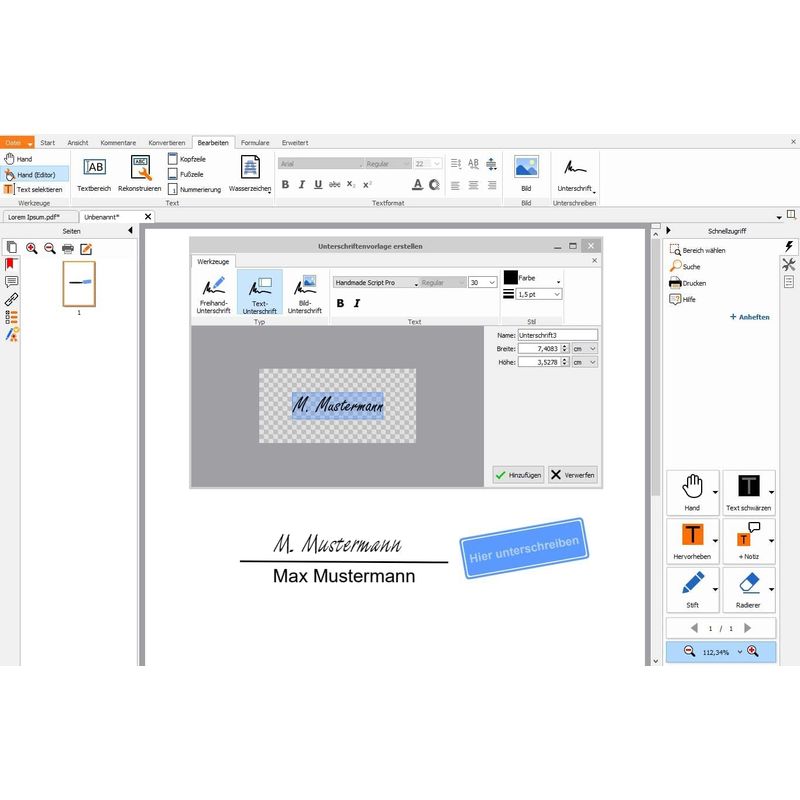Viewport: 800px width, 800px height.
Task: Click the black Farbe color swatch
Action: [510, 277]
